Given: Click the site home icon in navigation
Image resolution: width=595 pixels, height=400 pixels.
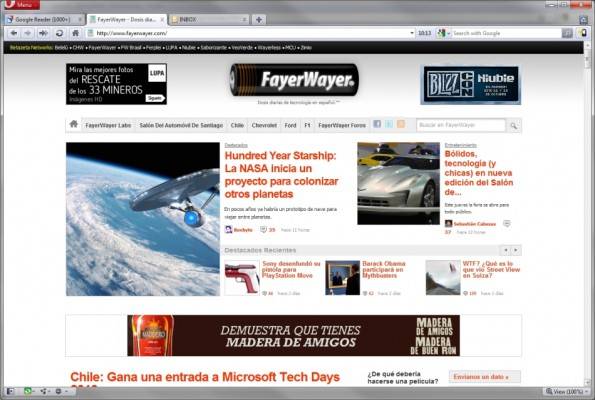Looking at the screenshot, I should point(74,124).
